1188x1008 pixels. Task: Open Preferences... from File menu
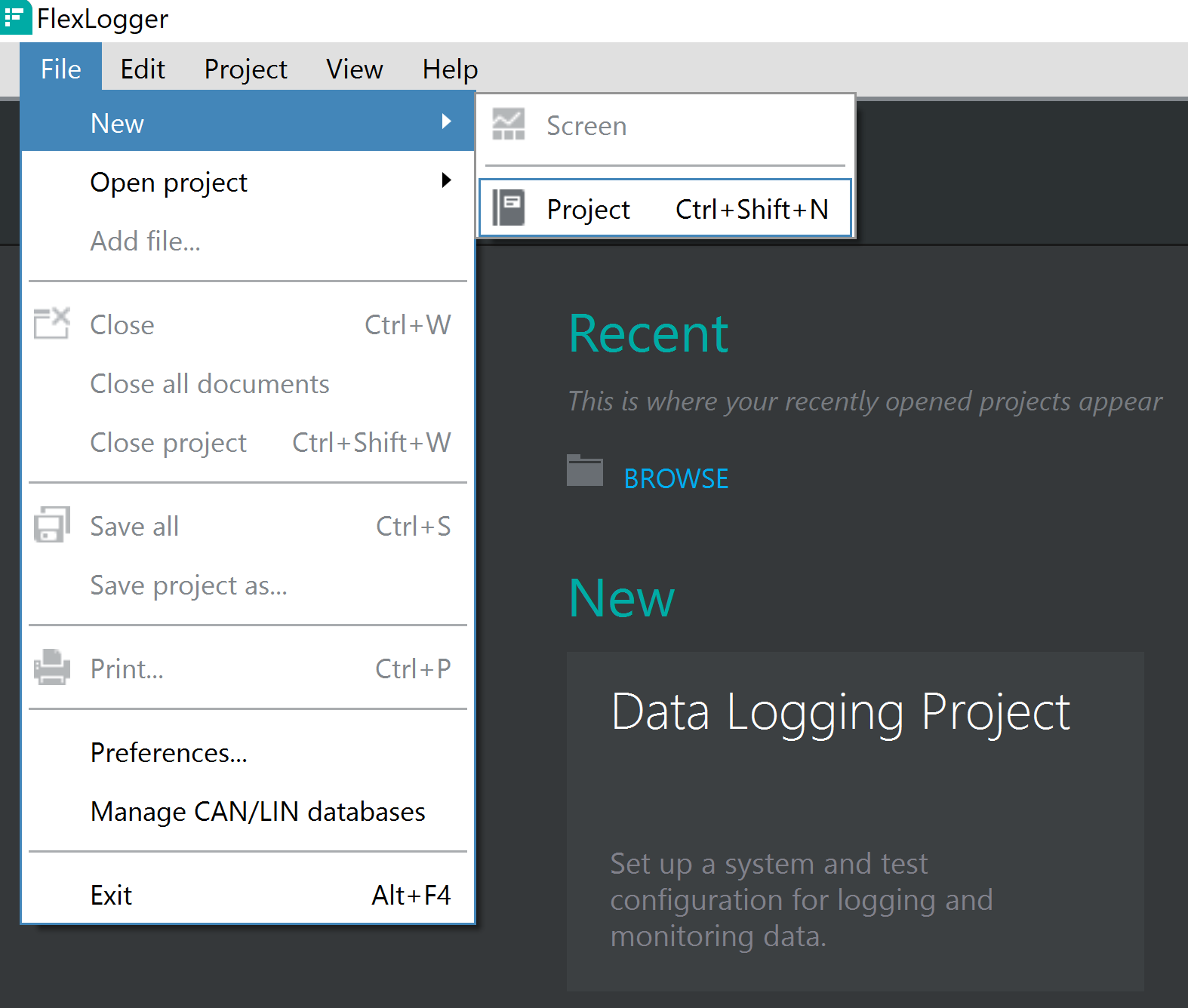[x=248, y=752]
